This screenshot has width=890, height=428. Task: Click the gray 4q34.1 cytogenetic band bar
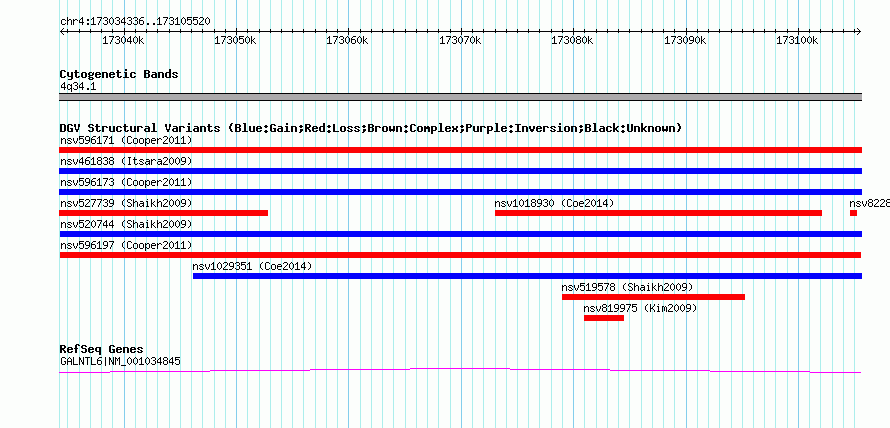click(x=461, y=97)
